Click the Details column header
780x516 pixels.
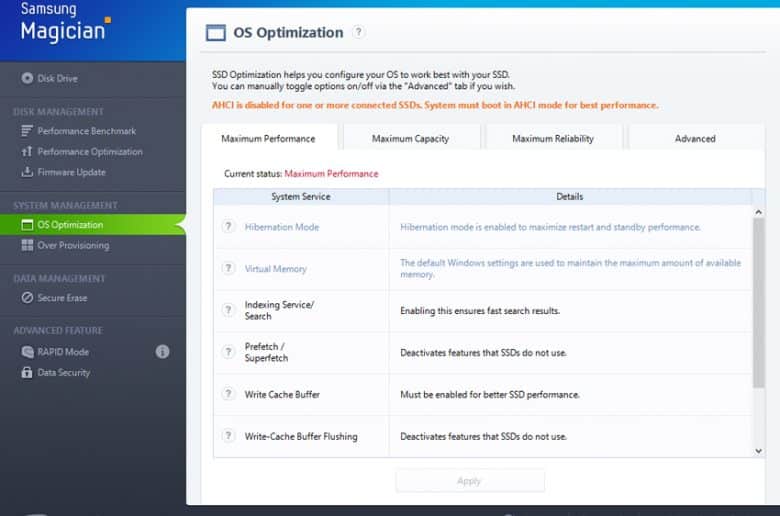click(570, 197)
